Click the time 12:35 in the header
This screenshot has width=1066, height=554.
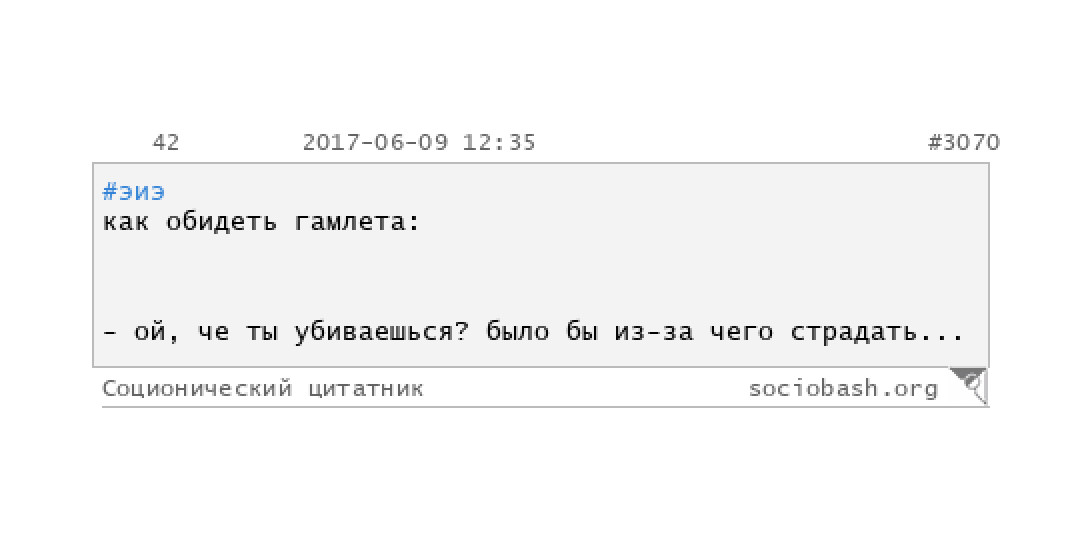[x=499, y=143]
